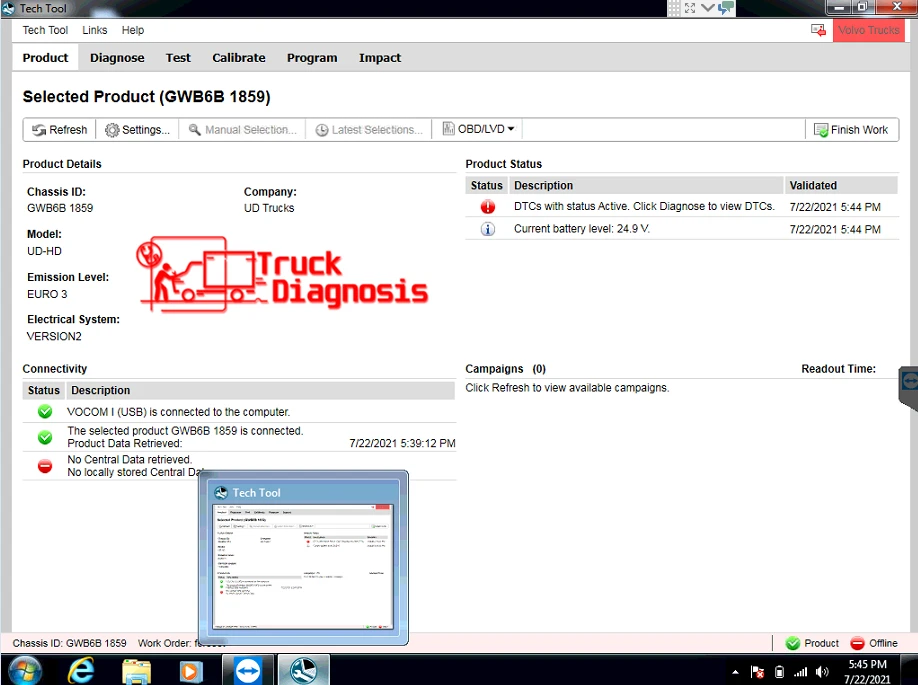918x685 pixels.
Task: Click the blue battery info icon
Action: pyautogui.click(x=487, y=229)
